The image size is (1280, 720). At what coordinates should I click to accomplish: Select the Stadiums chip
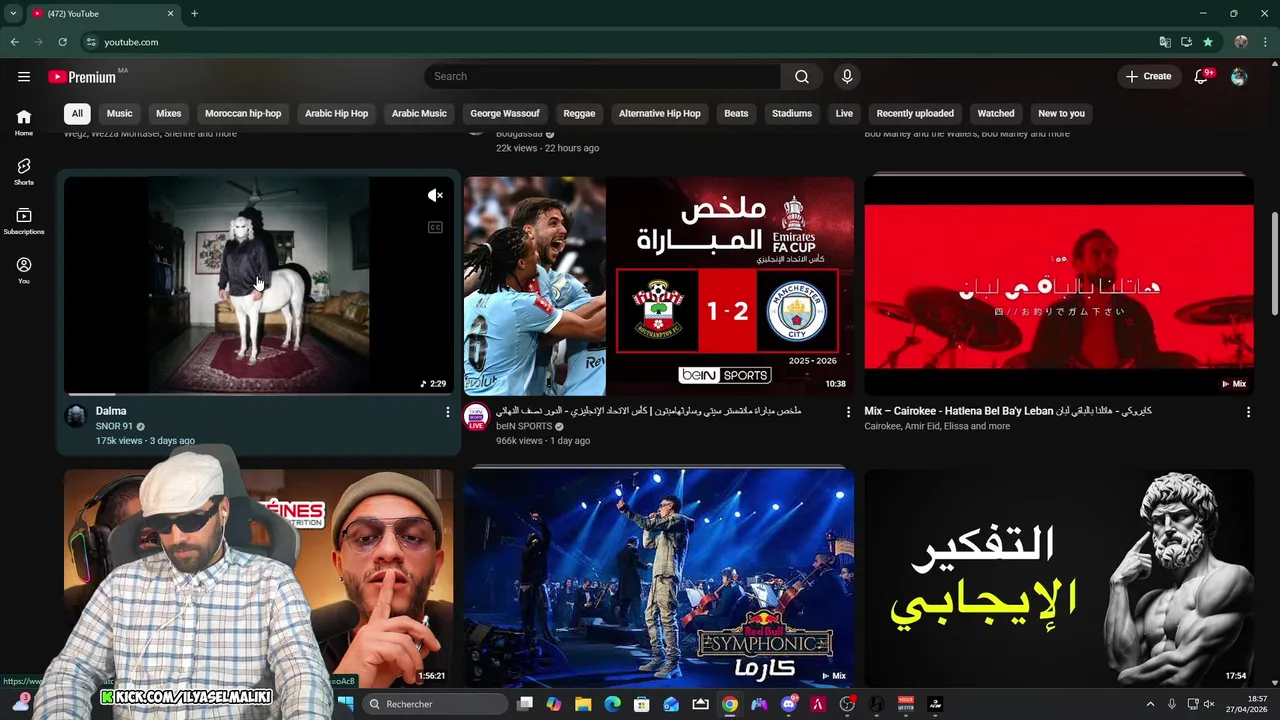[x=792, y=113]
